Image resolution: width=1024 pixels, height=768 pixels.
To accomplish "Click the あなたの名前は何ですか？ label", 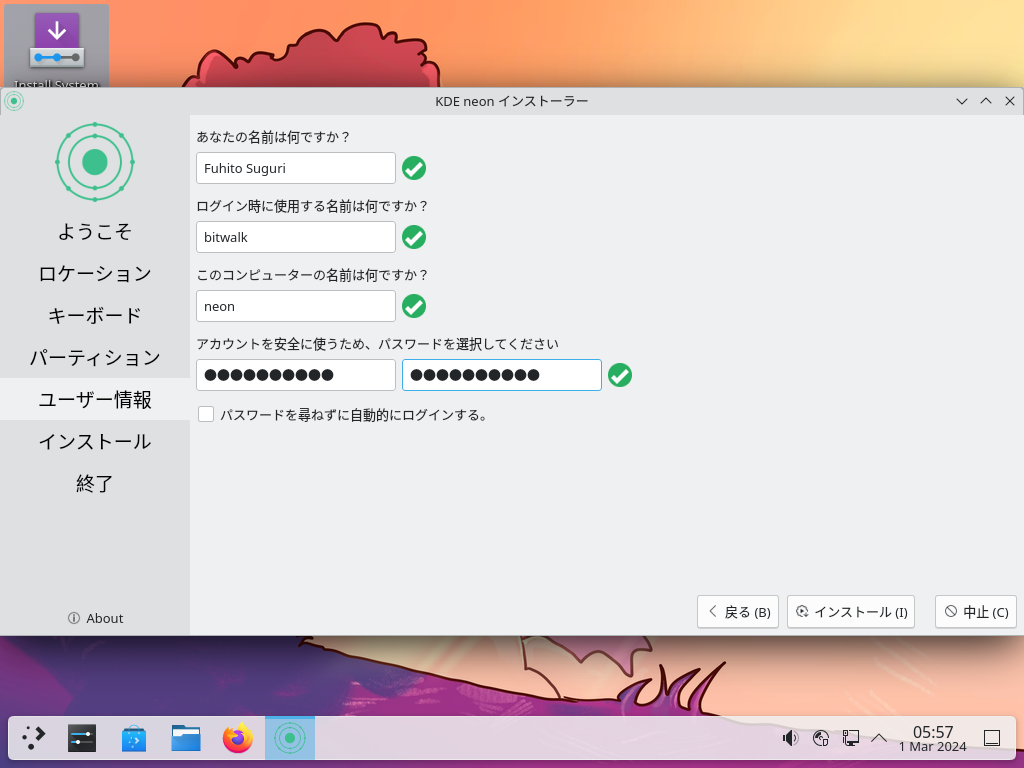I will coord(274,137).
